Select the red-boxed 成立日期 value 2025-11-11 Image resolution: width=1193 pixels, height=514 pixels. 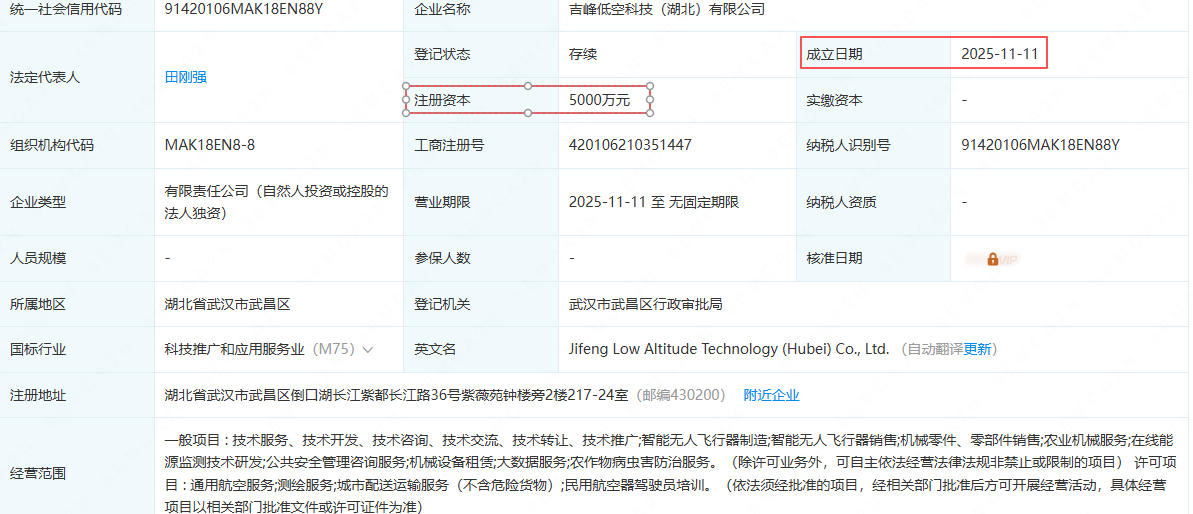(x=999, y=54)
